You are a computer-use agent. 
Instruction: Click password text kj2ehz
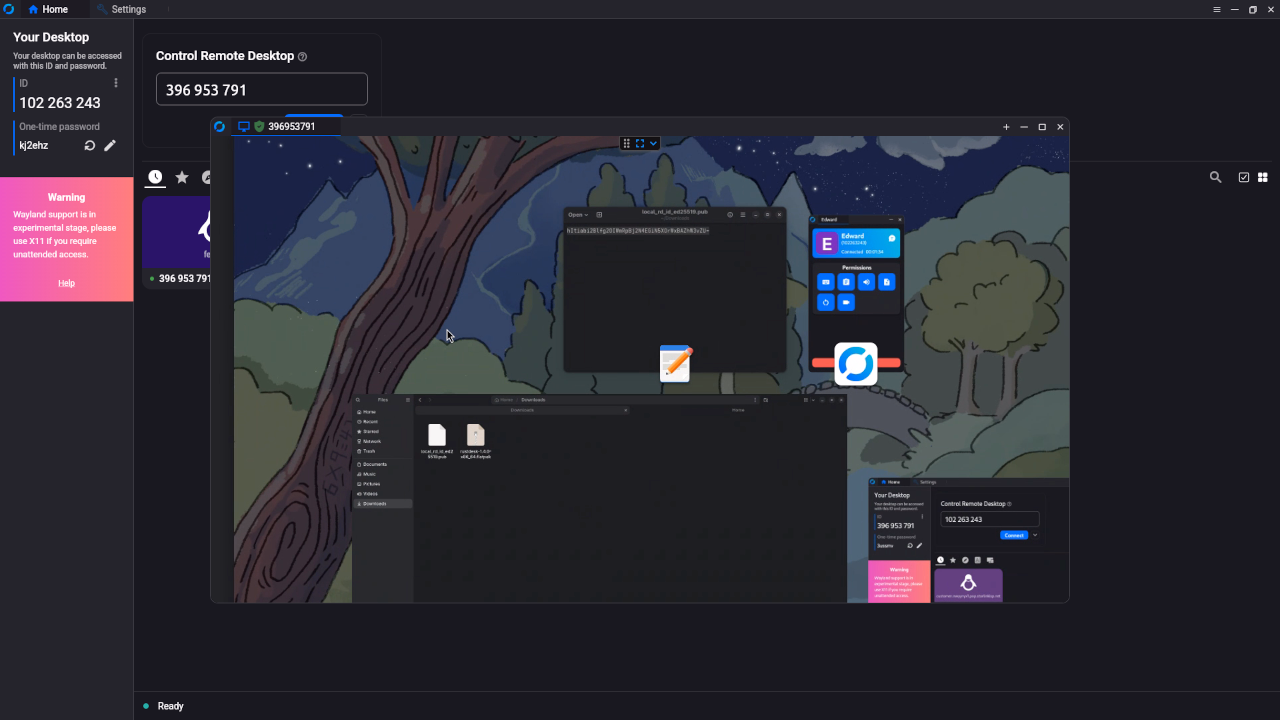[x=34, y=146]
